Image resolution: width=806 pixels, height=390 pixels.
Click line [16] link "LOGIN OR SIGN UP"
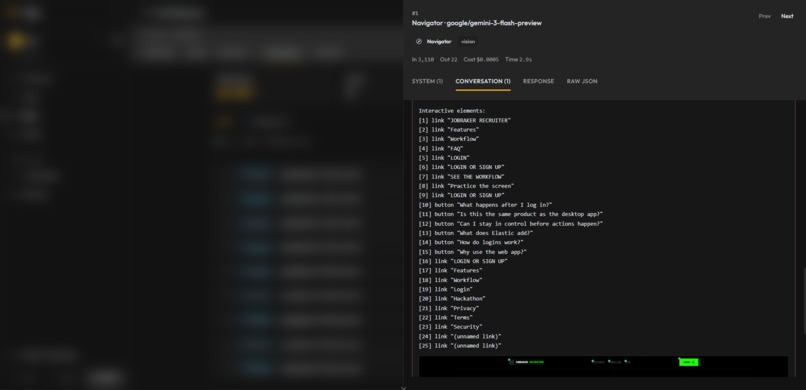tap(463, 261)
